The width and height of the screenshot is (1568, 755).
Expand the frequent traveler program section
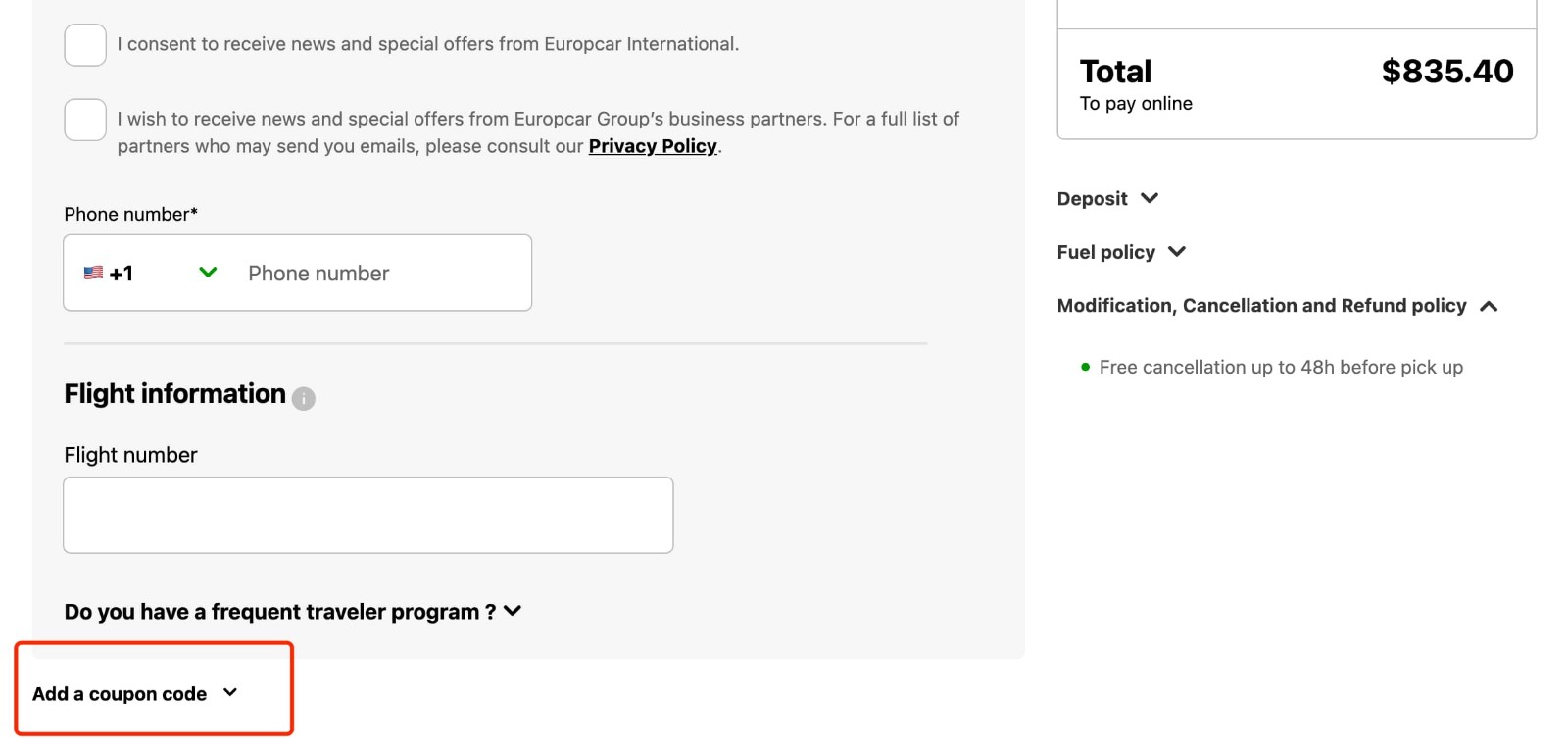click(512, 610)
